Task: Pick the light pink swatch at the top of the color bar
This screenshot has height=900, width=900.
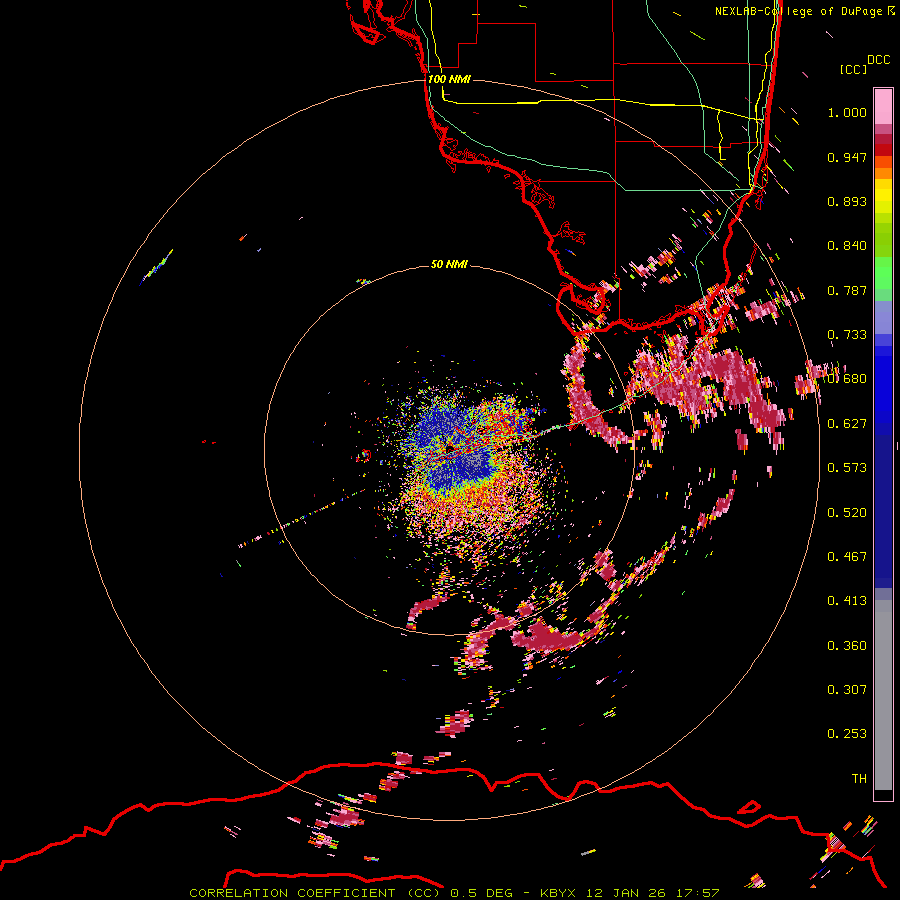Action: click(883, 106)
